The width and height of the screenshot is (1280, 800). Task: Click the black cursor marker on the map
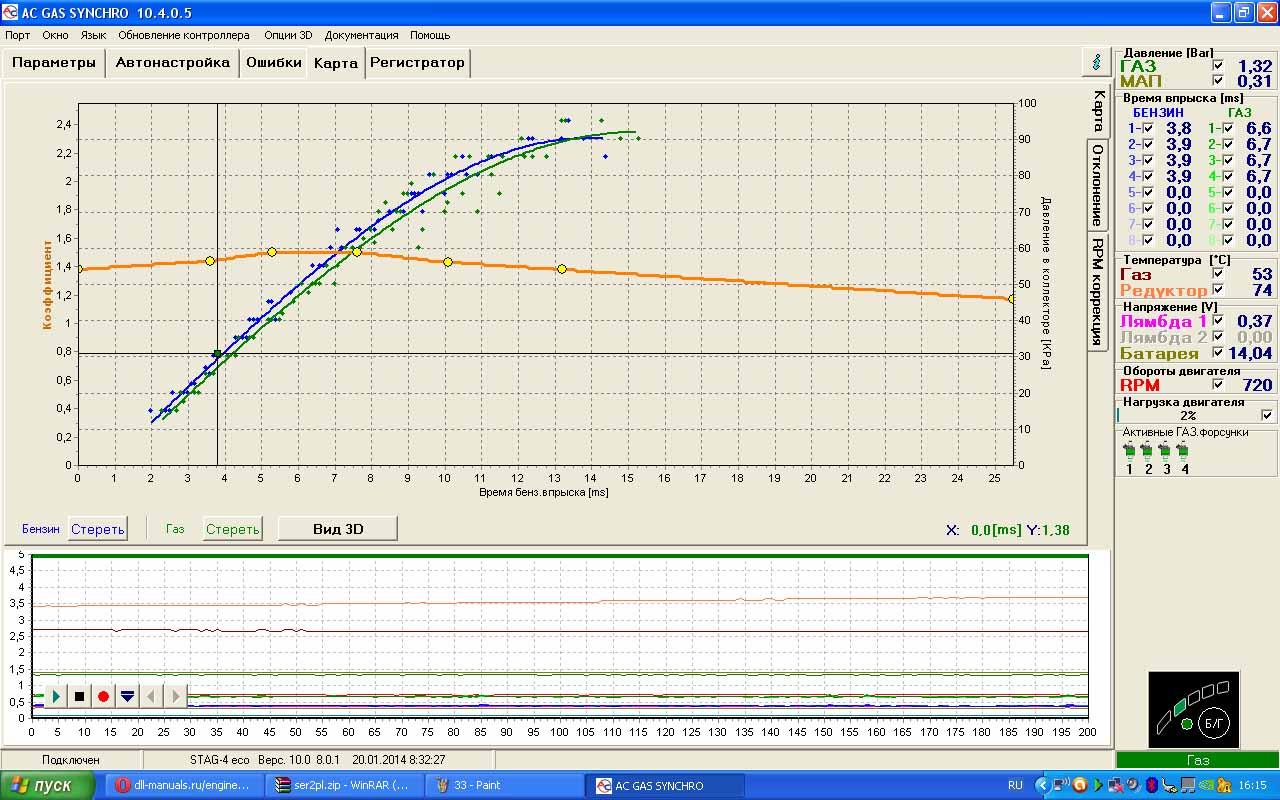tap(217, 354)
